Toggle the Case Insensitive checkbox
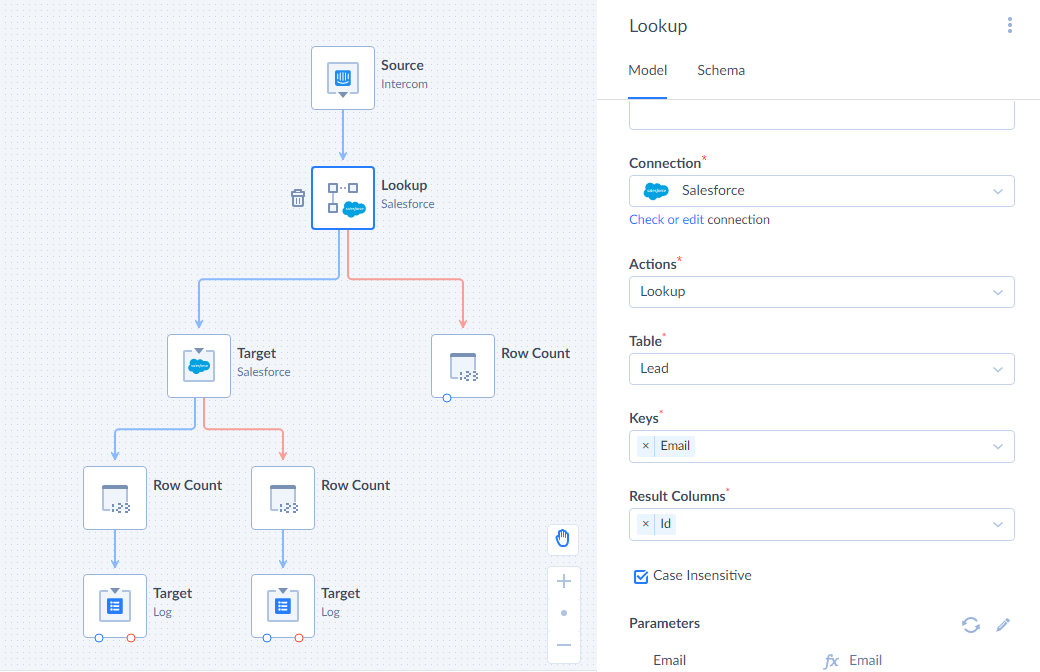 tap(641, 576)
